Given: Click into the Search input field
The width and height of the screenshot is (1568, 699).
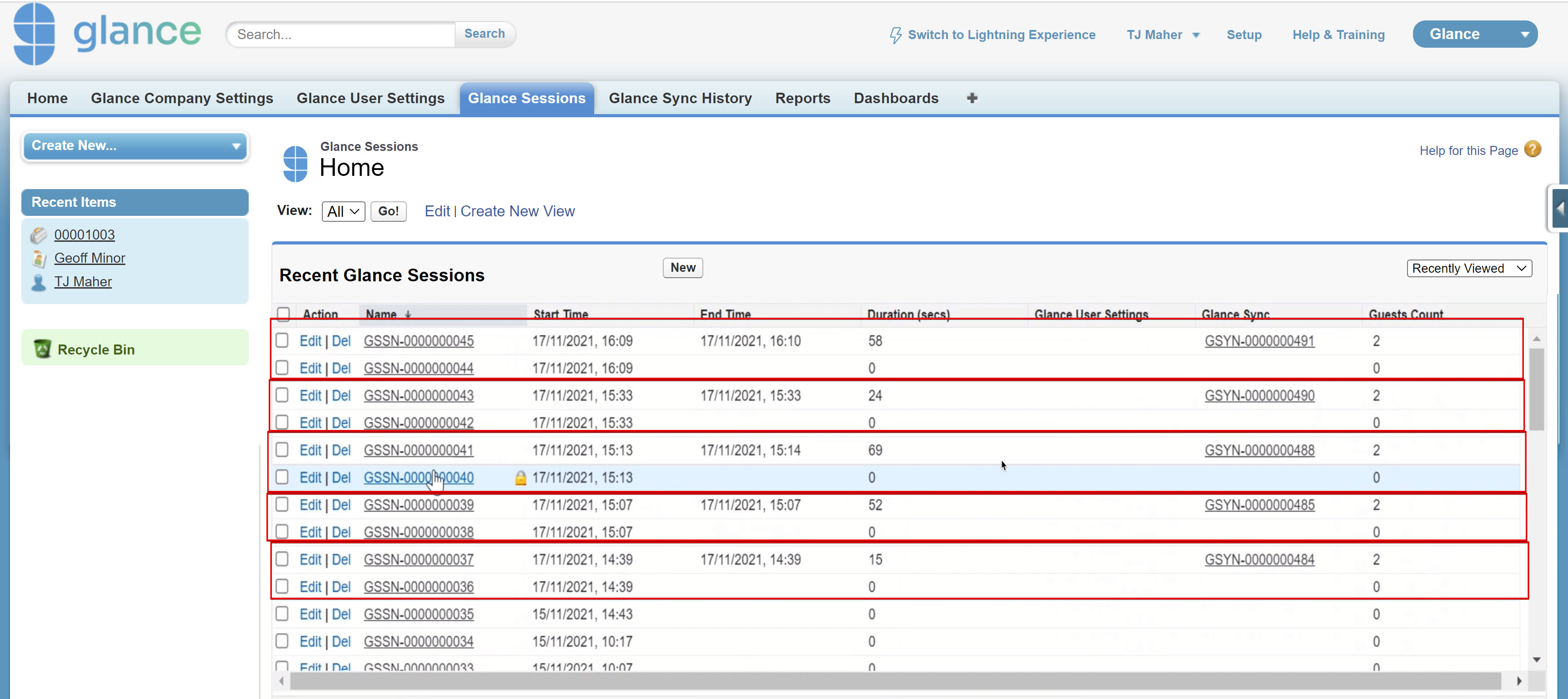Looking at the screenshot, I should [341, 34].
